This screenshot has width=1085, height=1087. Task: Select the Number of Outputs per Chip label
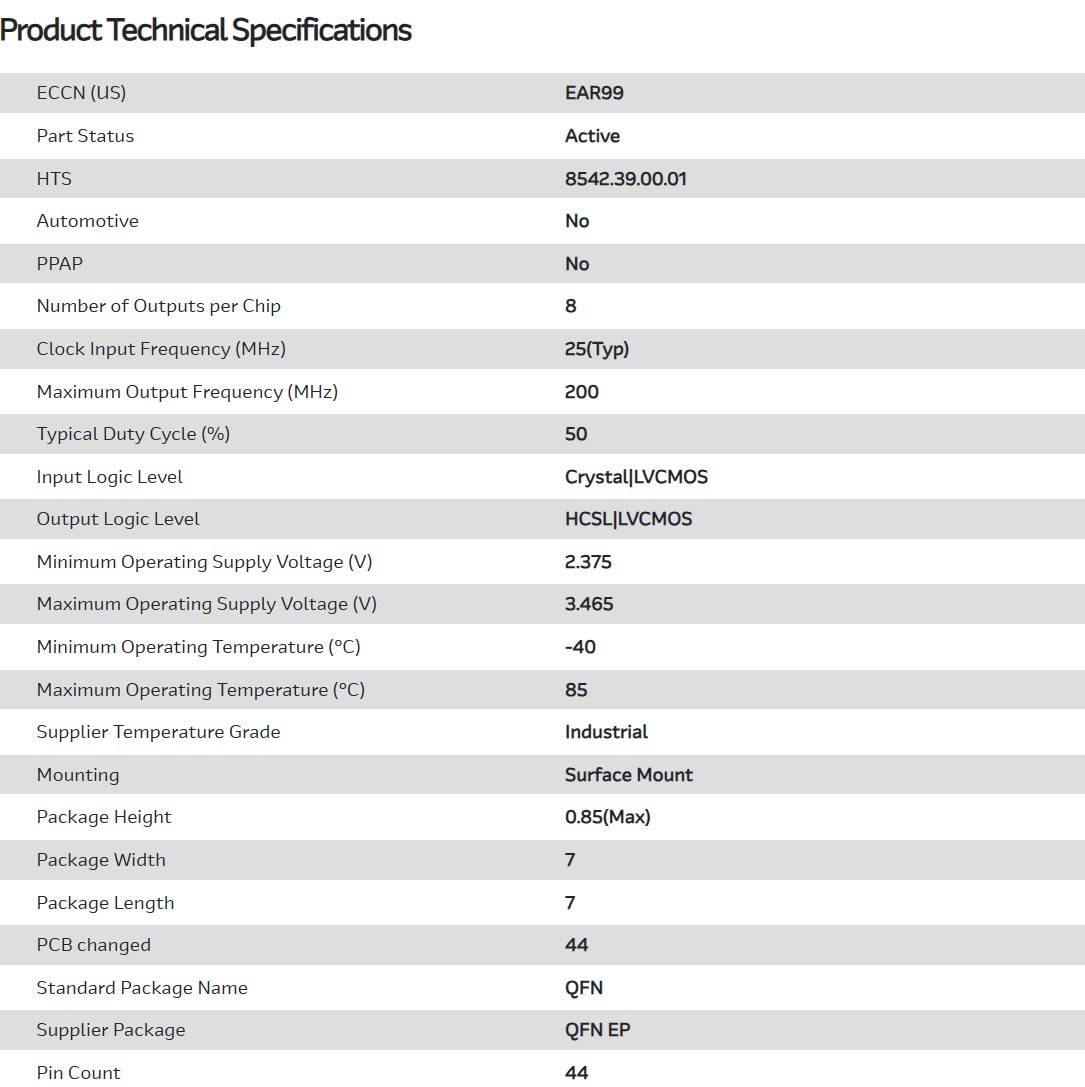[x=158, y=306]
